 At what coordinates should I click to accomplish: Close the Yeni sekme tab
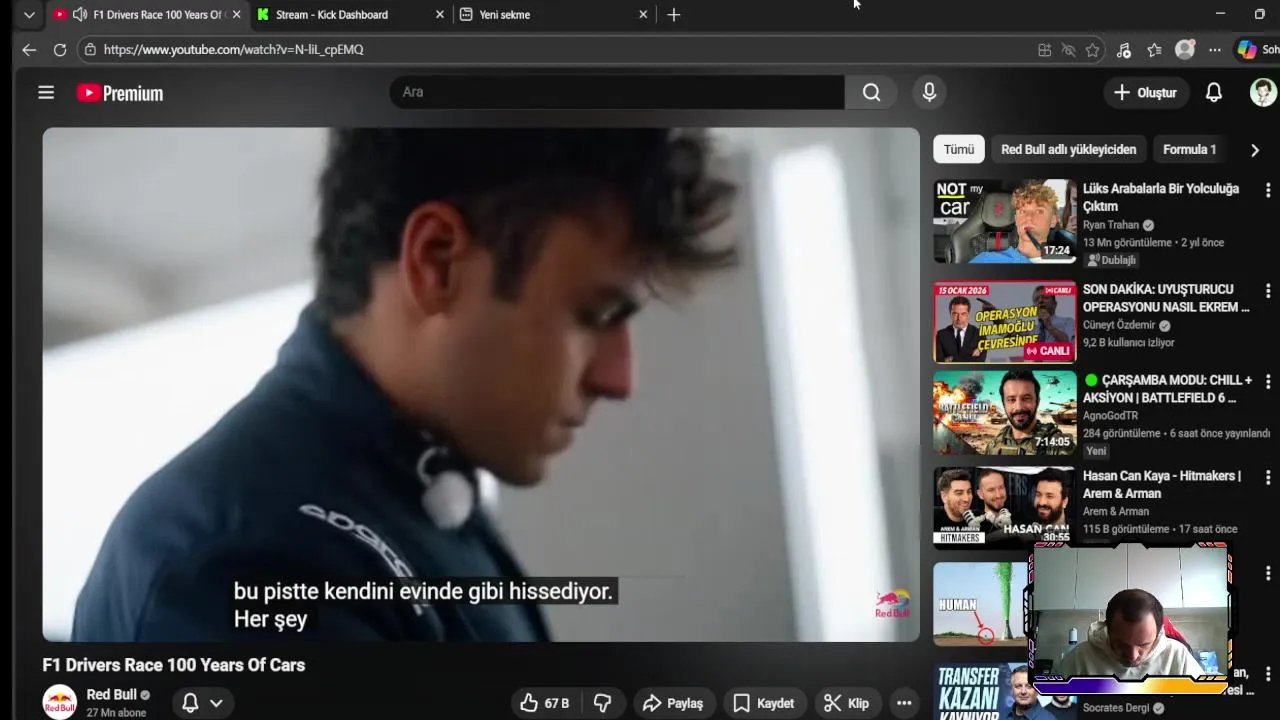[x=643, y=14]
